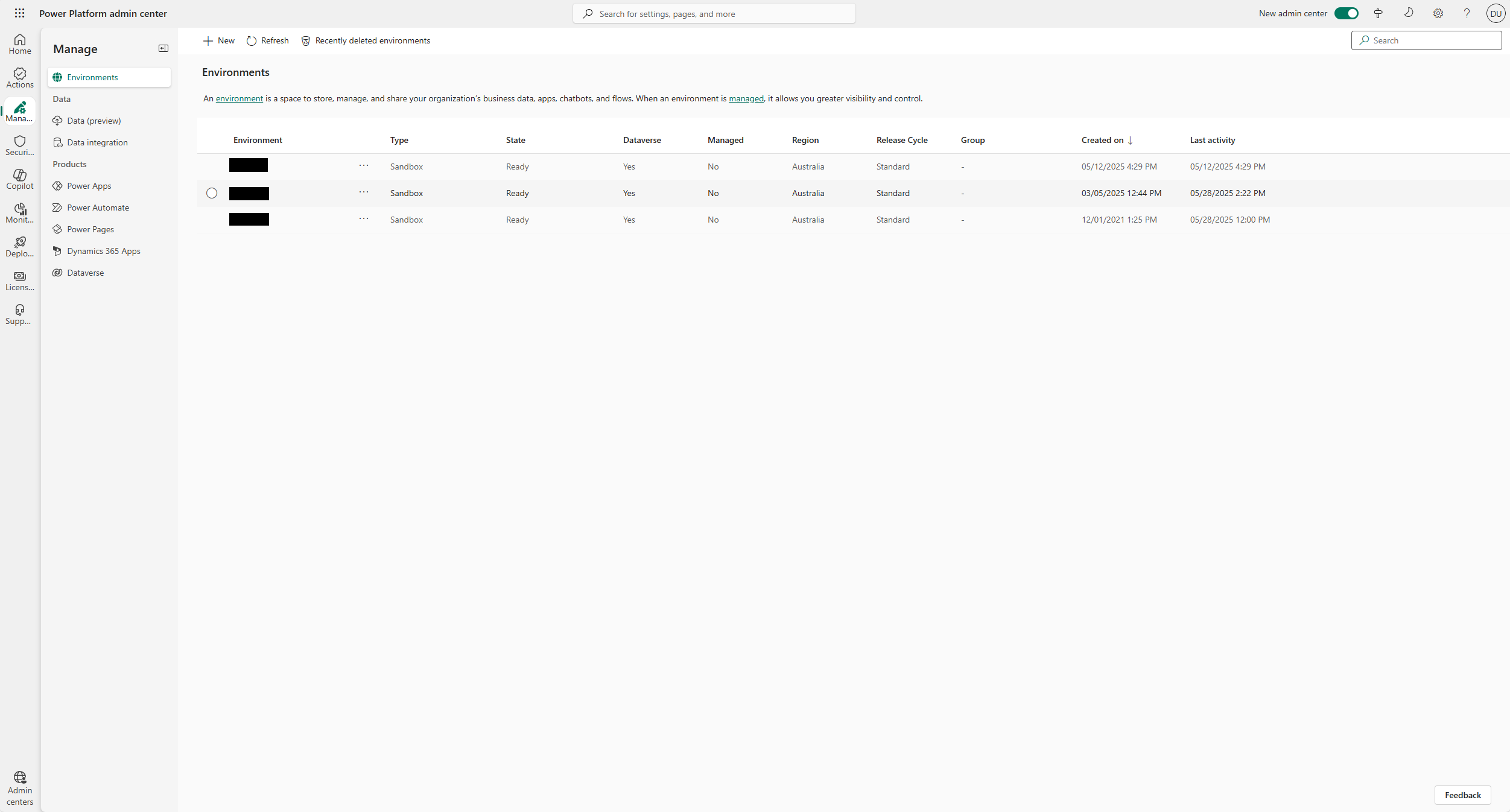
Task: Open the help question mark icon
Action: (x=1467, y=13)
